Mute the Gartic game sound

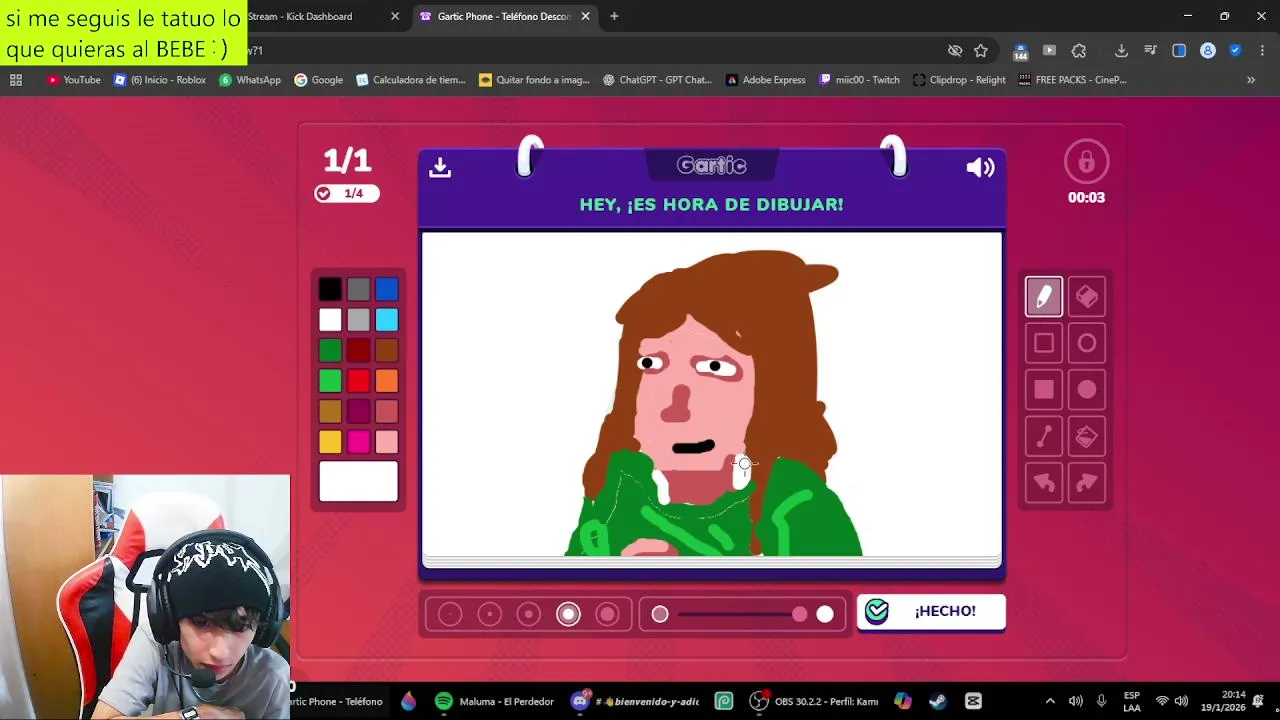coord(980,168)
